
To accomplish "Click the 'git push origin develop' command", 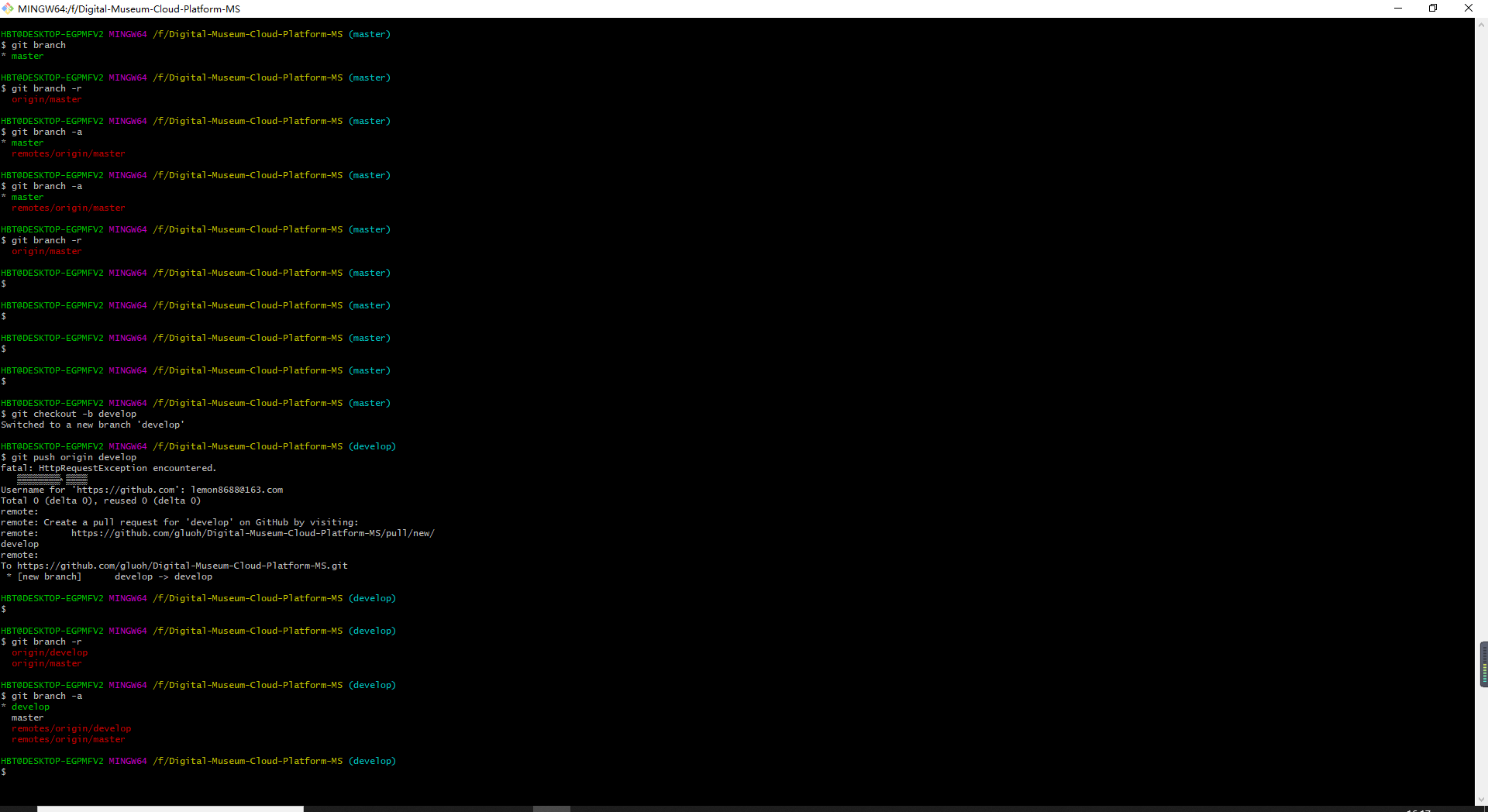I will [74, 457].
